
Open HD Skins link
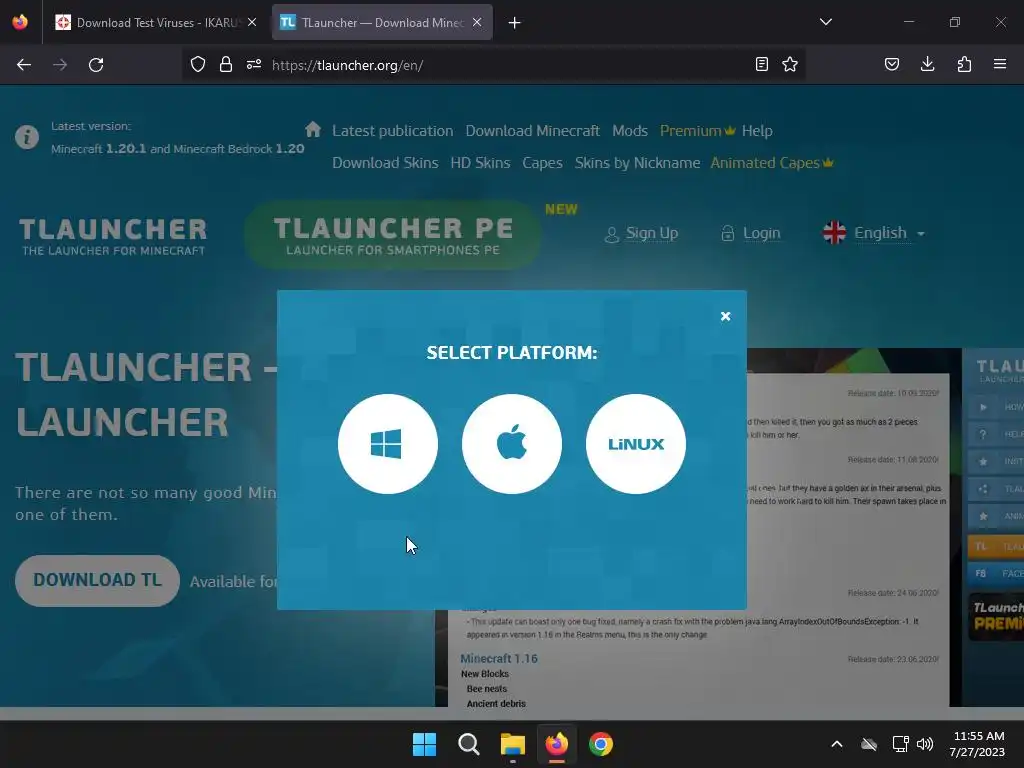(480, 163)
